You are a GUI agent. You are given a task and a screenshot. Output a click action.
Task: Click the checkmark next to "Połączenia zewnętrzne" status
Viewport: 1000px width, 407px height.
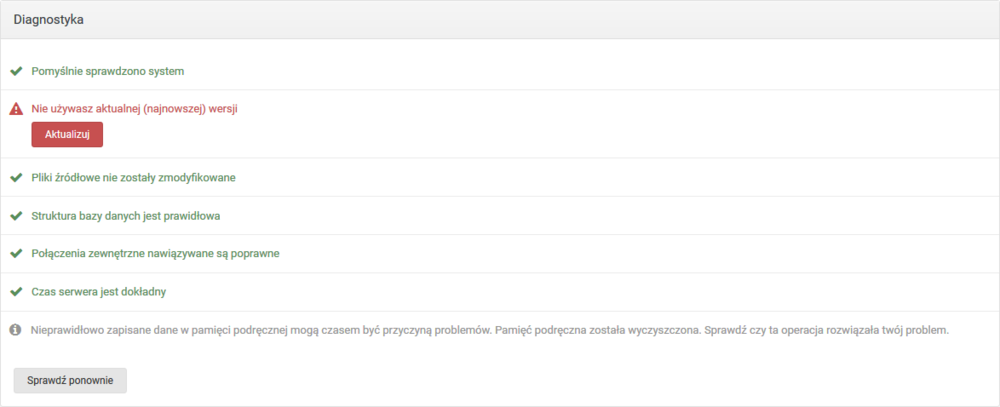coord(15,254)
